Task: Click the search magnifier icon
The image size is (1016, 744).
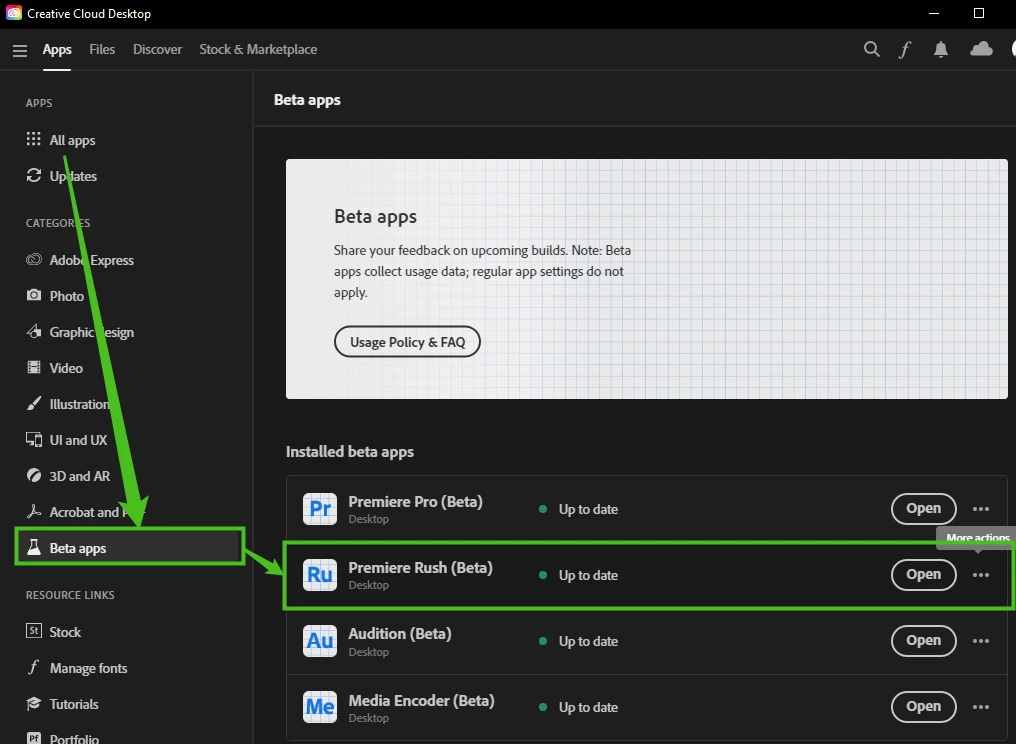Action: [x=872, y=49]
